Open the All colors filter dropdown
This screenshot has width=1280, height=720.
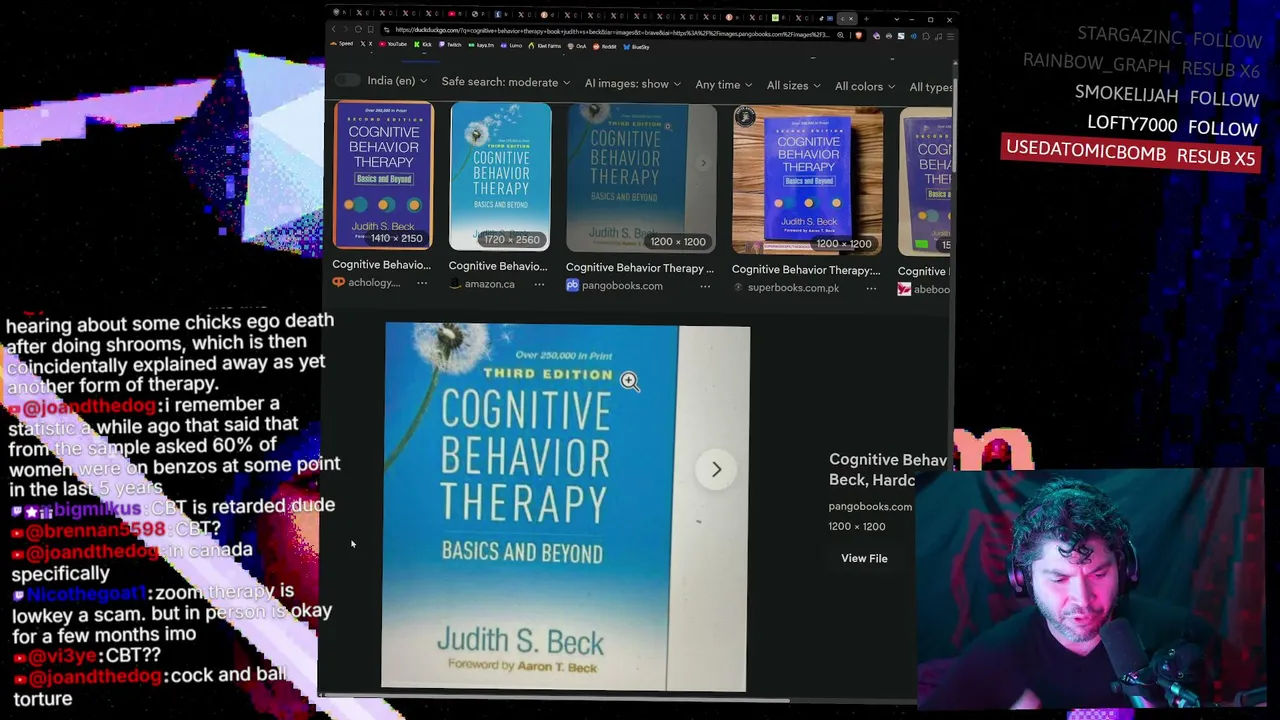865,86
